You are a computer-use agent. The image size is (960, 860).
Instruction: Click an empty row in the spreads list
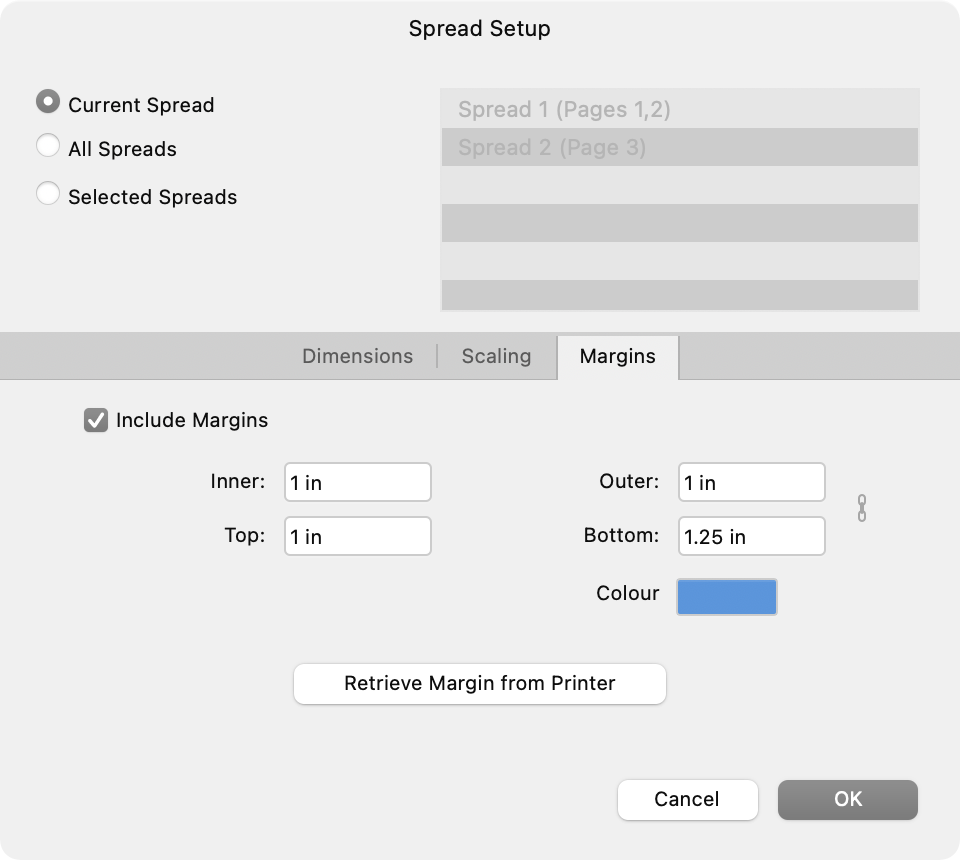679,185
